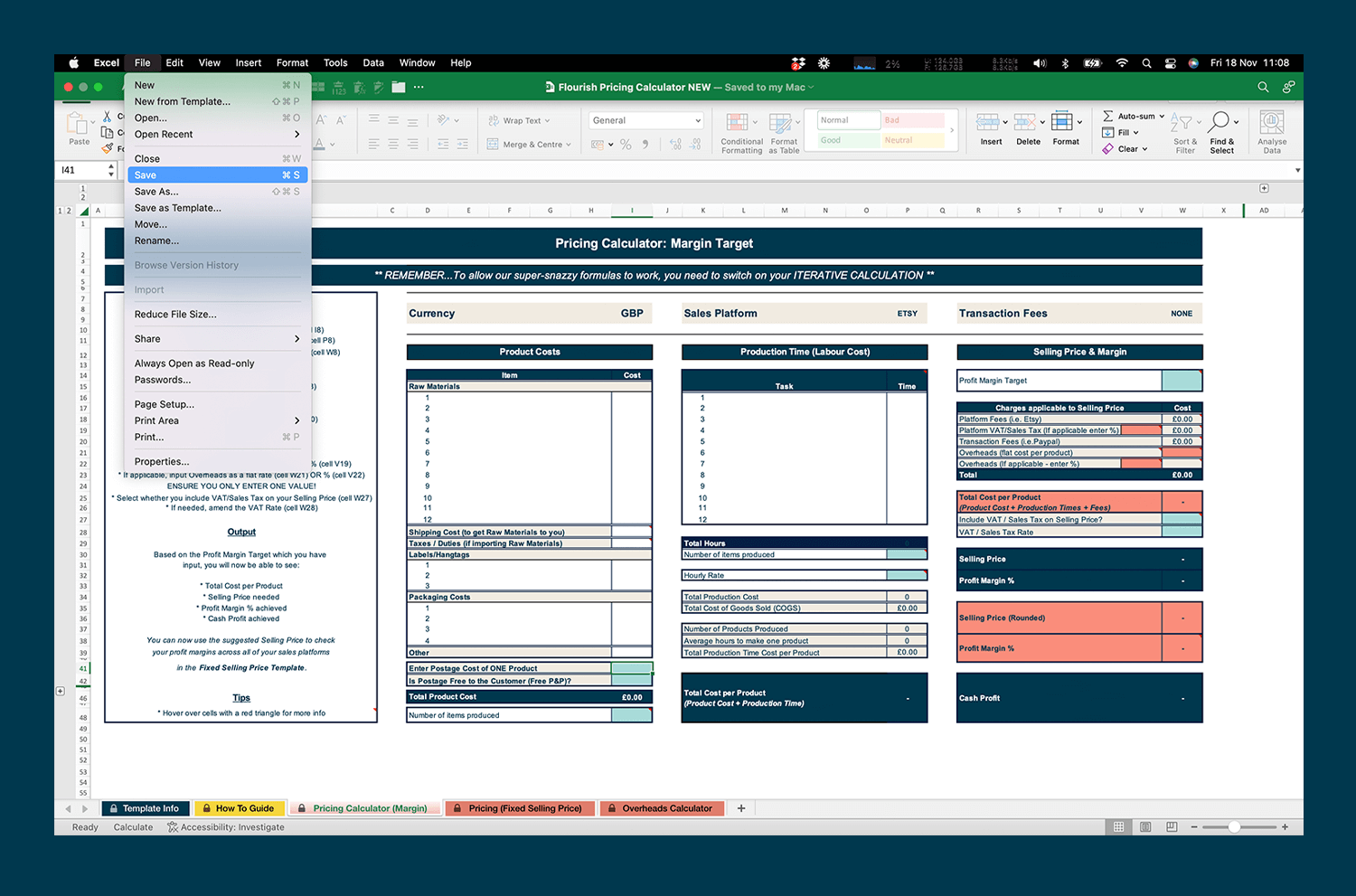Add a new sheet with the plus button
Image resolution: width=1356 pixels, height=896 pixels.
(x=741, y=807)
